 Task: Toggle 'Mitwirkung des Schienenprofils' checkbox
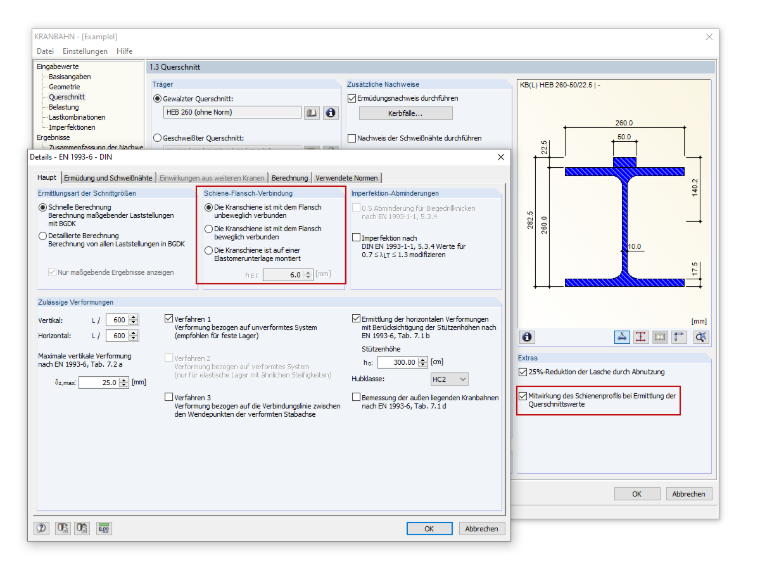522,396
